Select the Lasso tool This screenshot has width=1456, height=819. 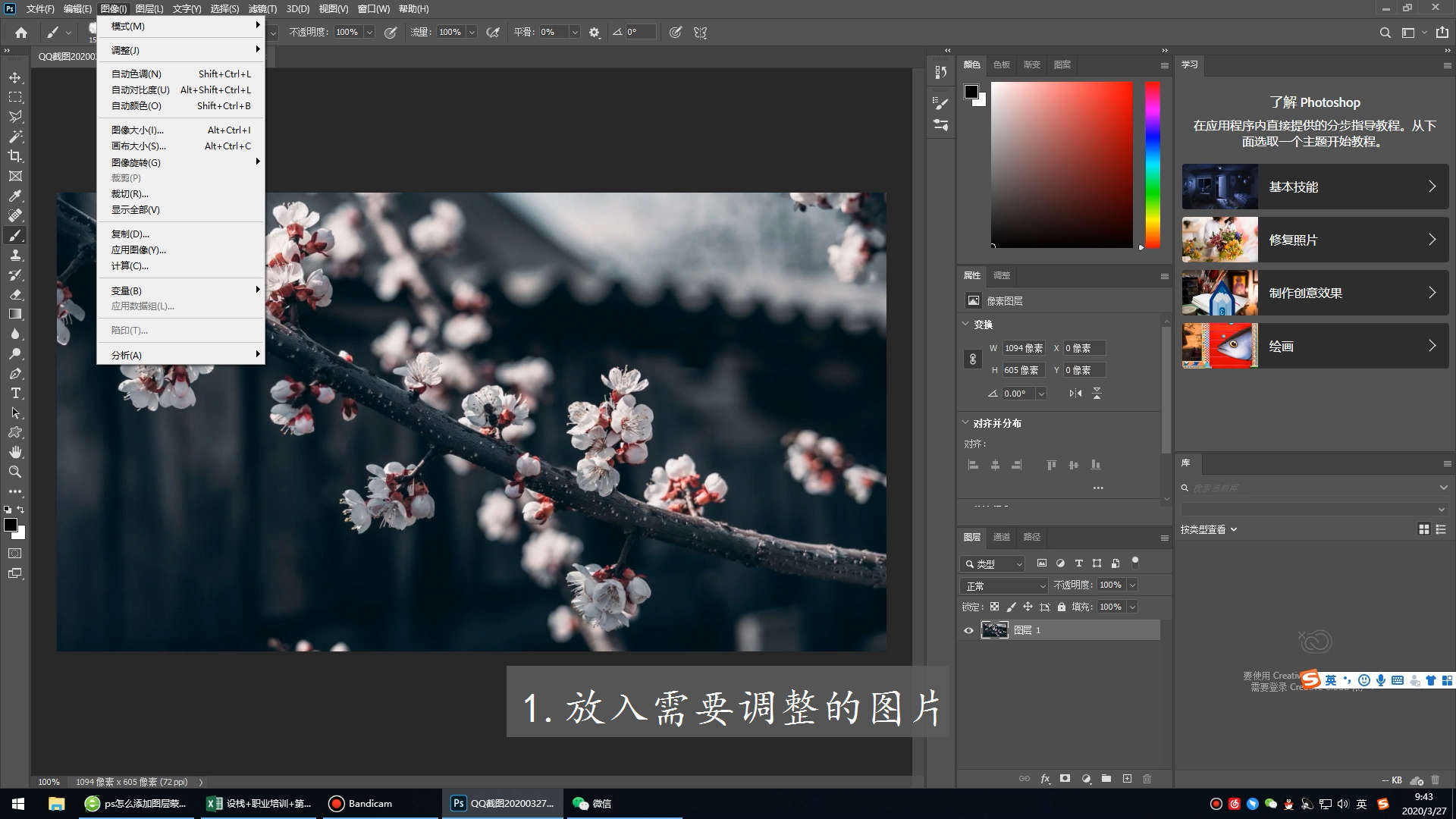(15, 117)
